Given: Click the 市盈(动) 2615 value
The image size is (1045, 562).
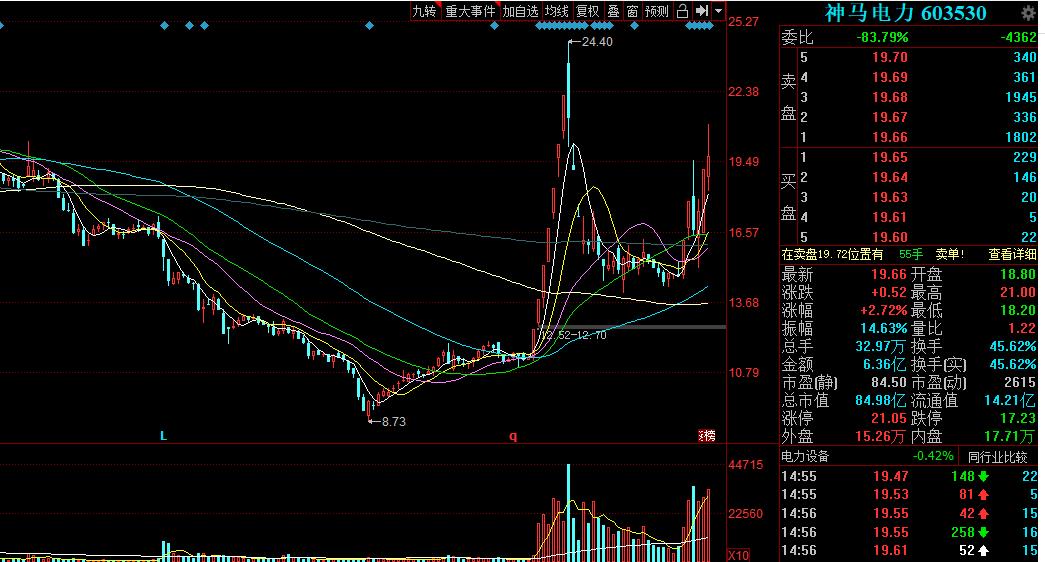Looking at the screenshot, I should (1020, 382).
